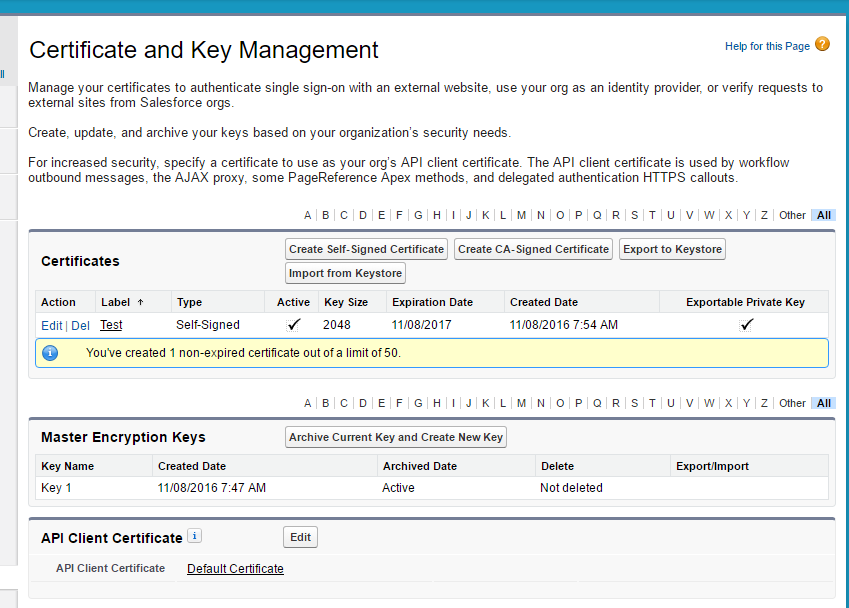Click the Exportable Private Key checkmark
This screenshot has width=849, height=608.
[746, 325]
